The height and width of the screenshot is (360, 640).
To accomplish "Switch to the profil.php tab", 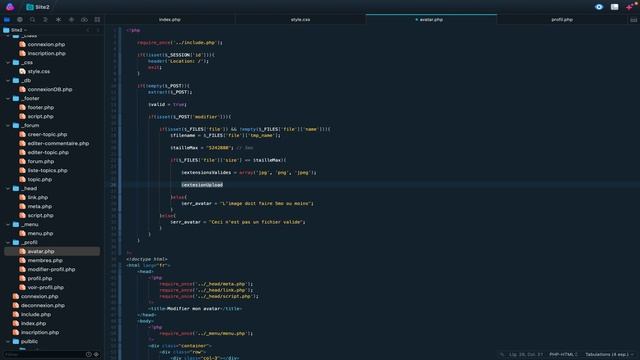I will point(562,20).
